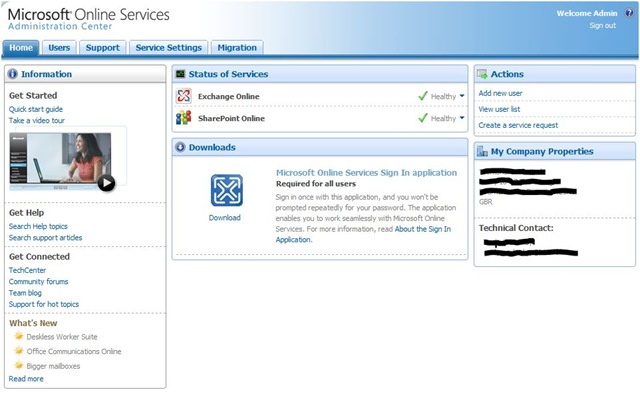The image size is (640, 398).
Task: Click the Deskless Worker Suite text
Action: point(62,337)
